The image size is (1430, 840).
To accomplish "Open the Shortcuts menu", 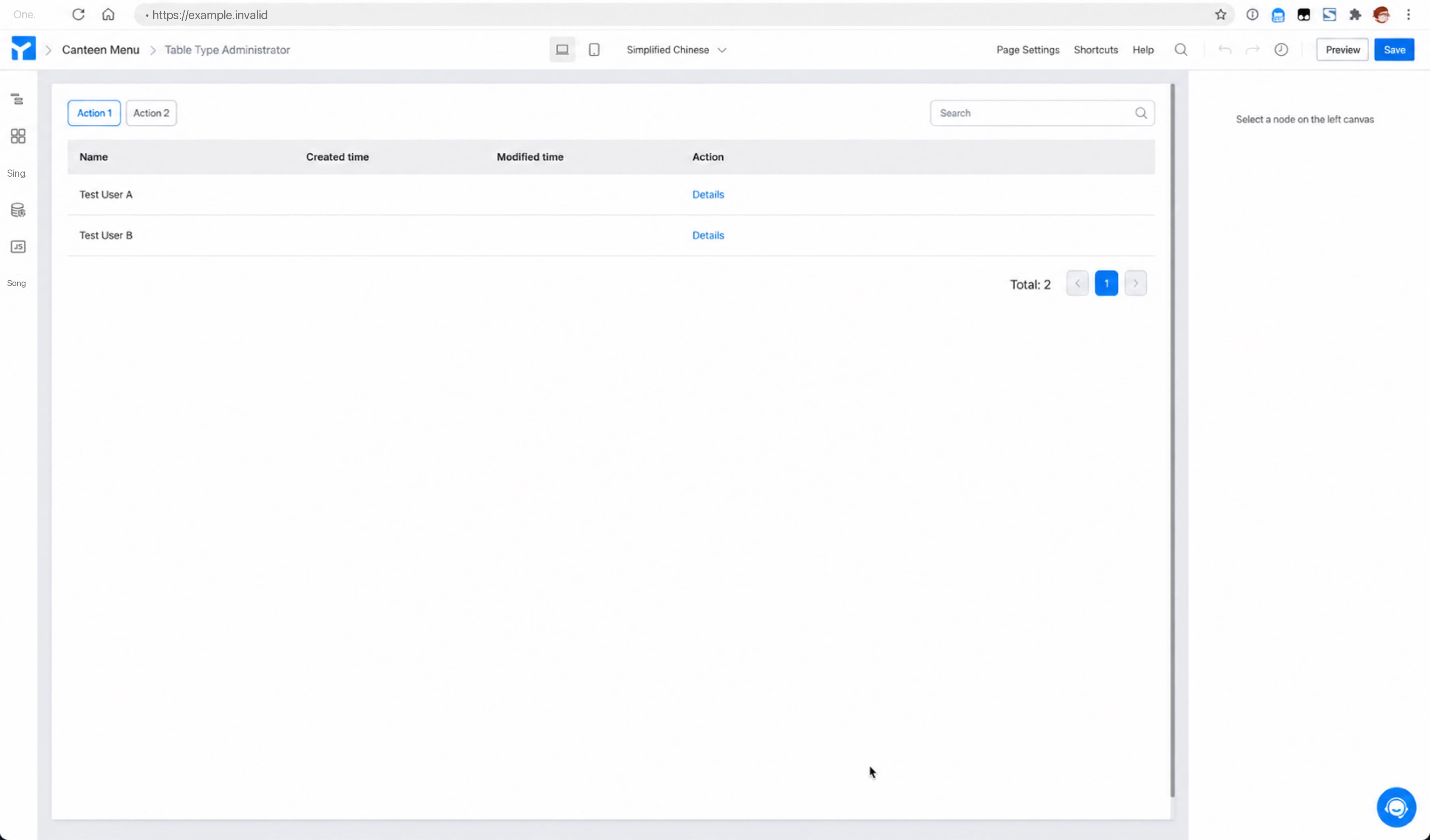I will (x=1095, y=50).
